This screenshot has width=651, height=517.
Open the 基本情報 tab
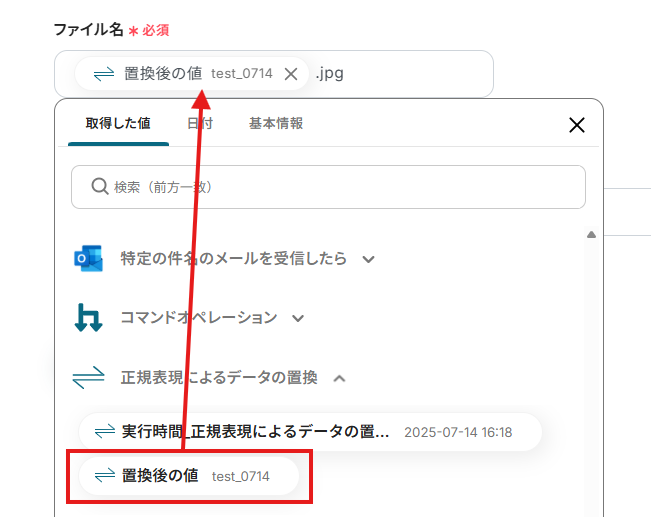tap(276, 123)
